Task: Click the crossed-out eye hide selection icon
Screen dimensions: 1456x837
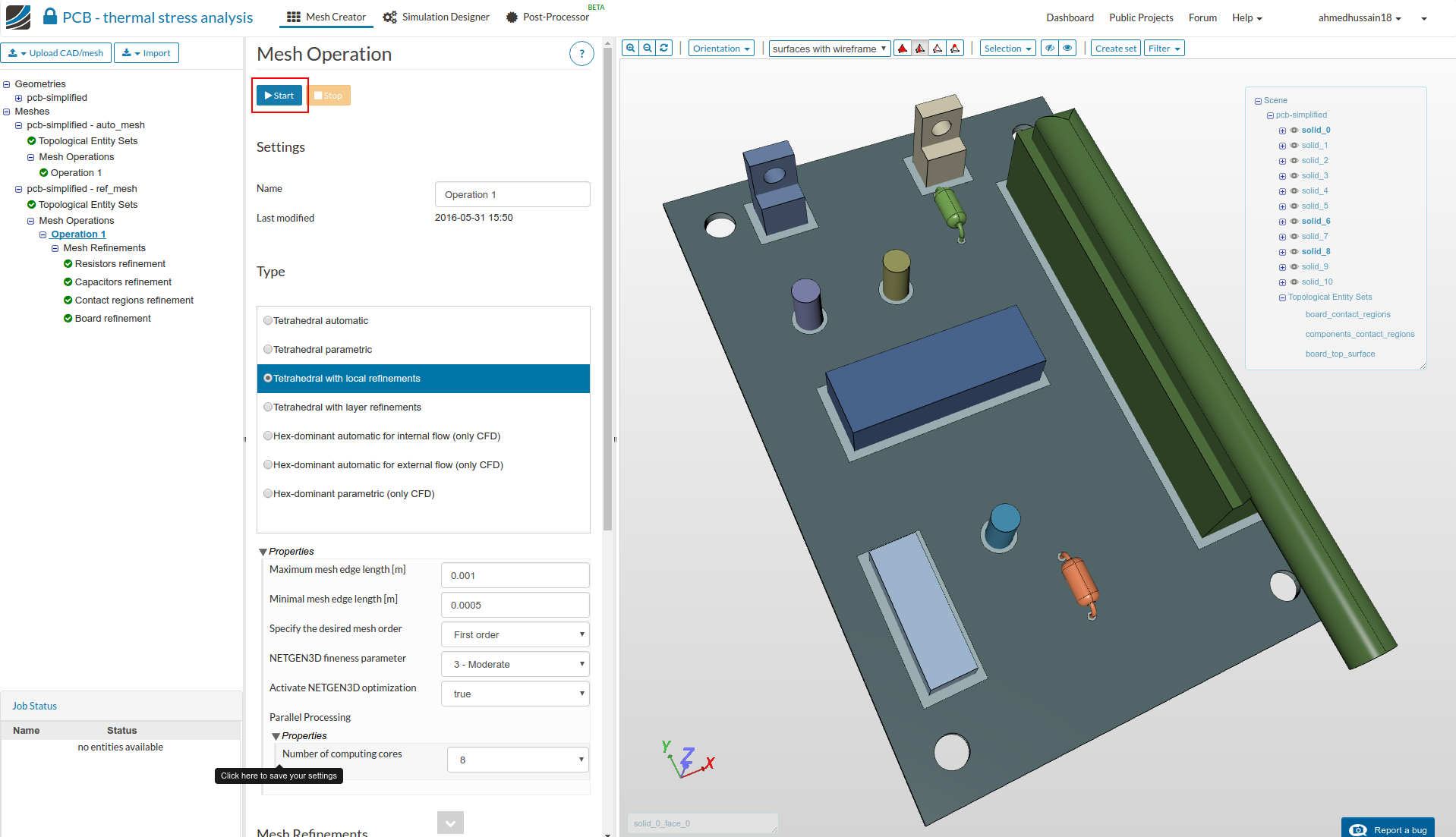Action: click(1050, 49)
